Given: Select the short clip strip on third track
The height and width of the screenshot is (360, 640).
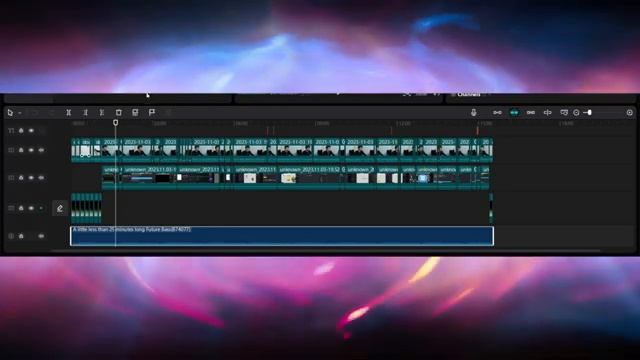Looking at the screenshot, I should 86,208.
